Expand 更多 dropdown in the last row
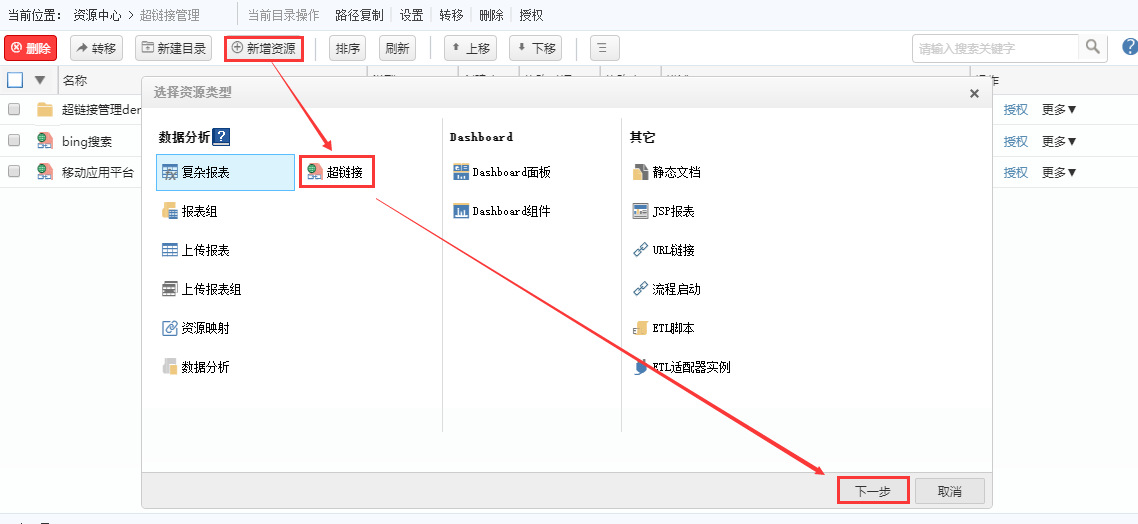 (x=1059, y=172)
